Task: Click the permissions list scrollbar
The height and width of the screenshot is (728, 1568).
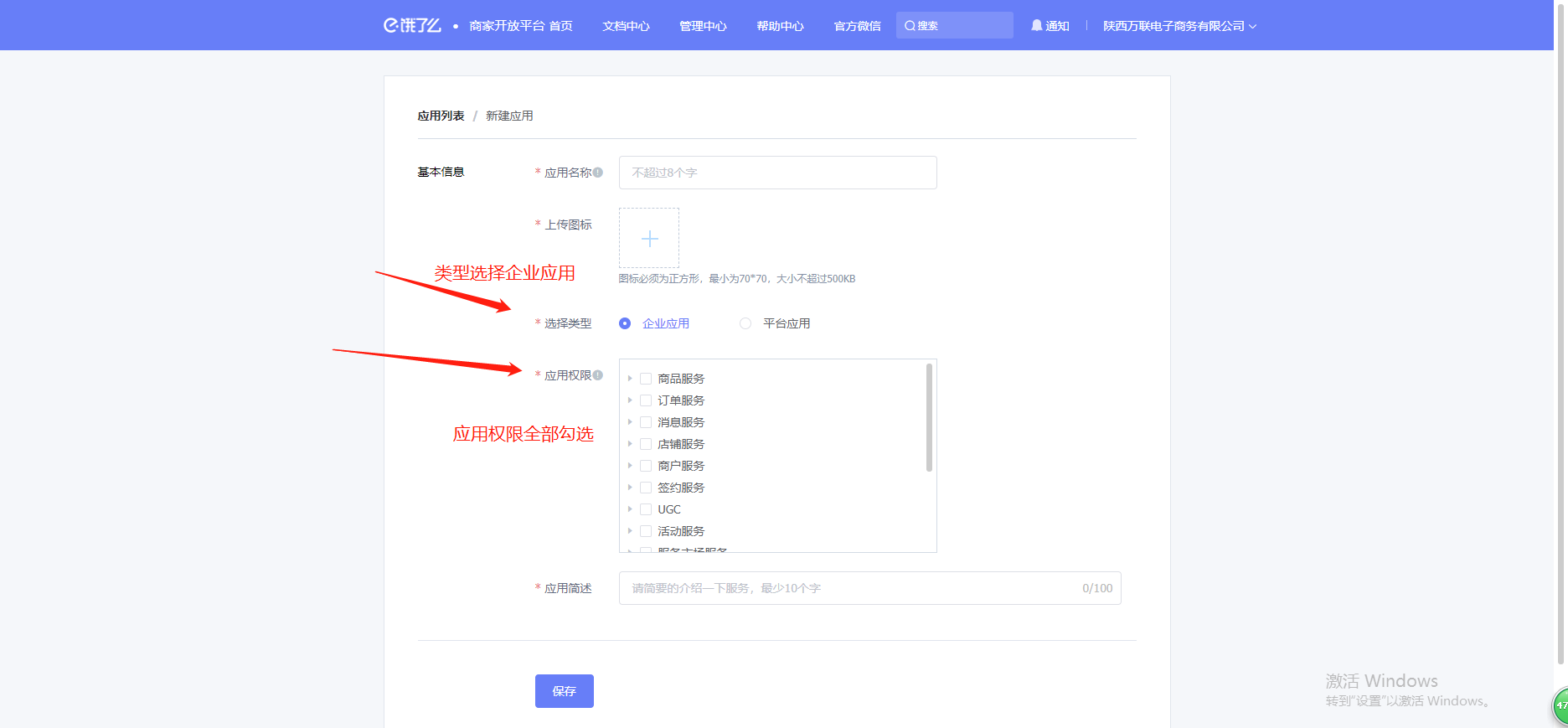Action: (x=929, y=417)
